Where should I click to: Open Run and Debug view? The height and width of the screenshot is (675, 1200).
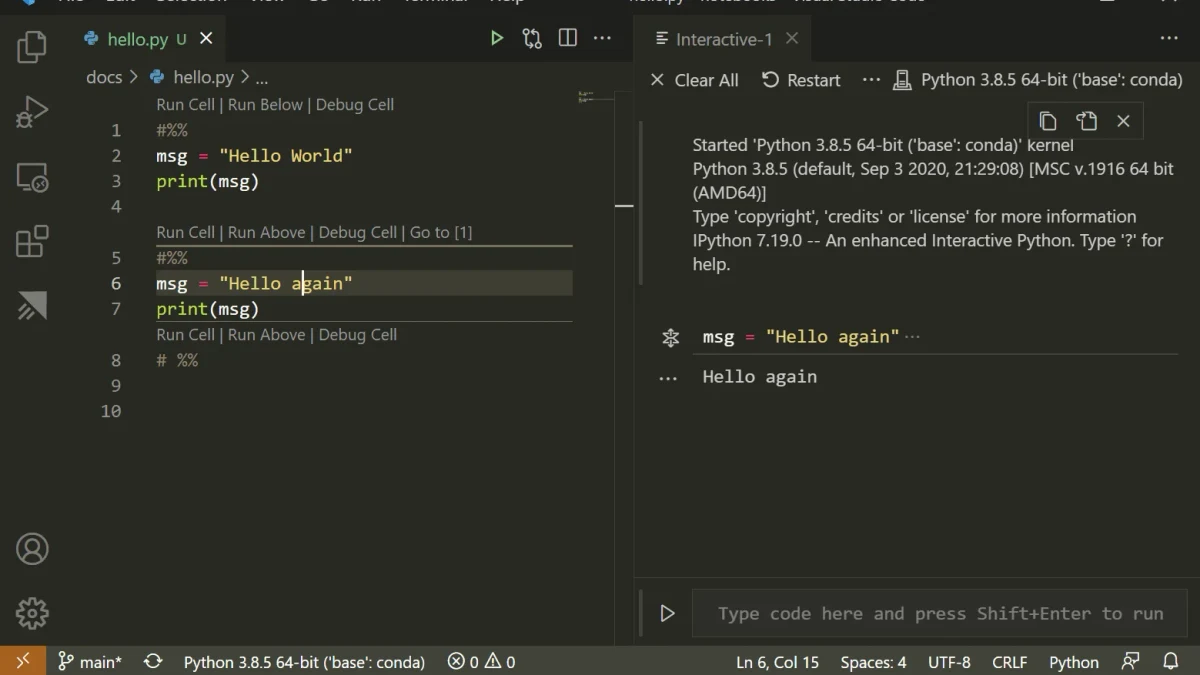tap(32, 113)
